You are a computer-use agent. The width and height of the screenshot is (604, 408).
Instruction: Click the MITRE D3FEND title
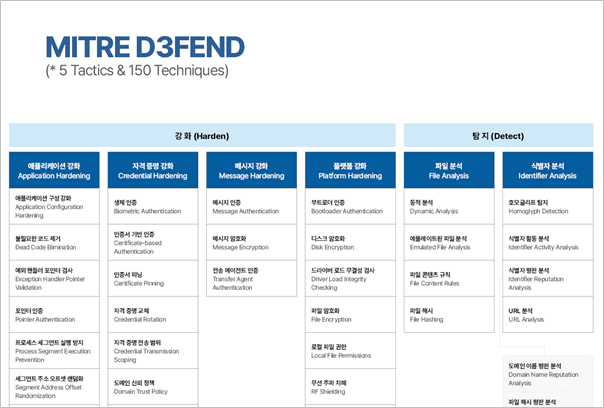[145, 47]
